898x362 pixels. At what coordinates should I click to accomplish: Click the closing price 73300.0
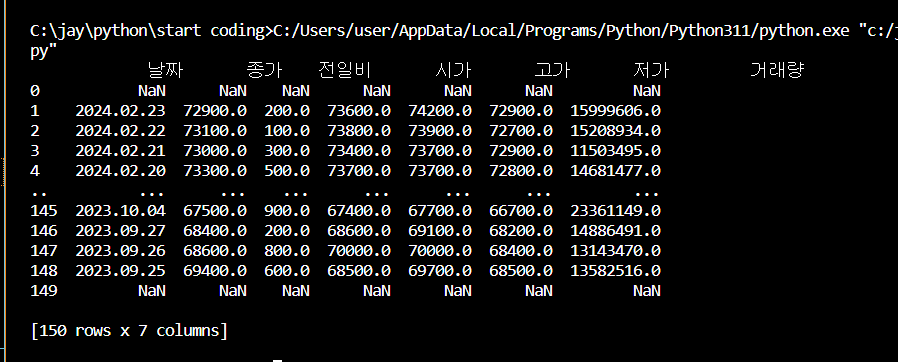[215, 171]
